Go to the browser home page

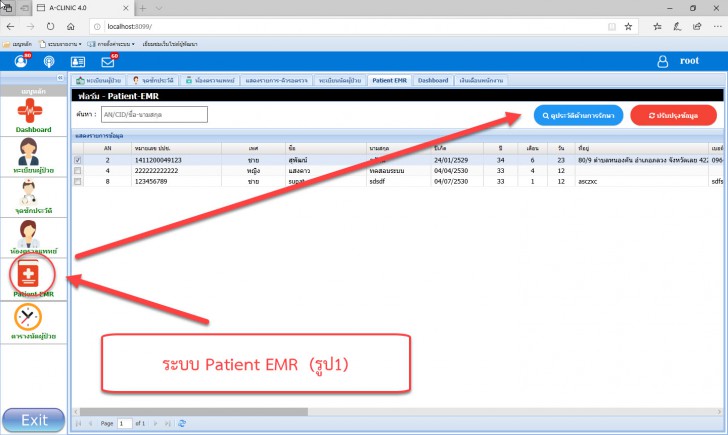pyautogui.click(x=71, y=26)
